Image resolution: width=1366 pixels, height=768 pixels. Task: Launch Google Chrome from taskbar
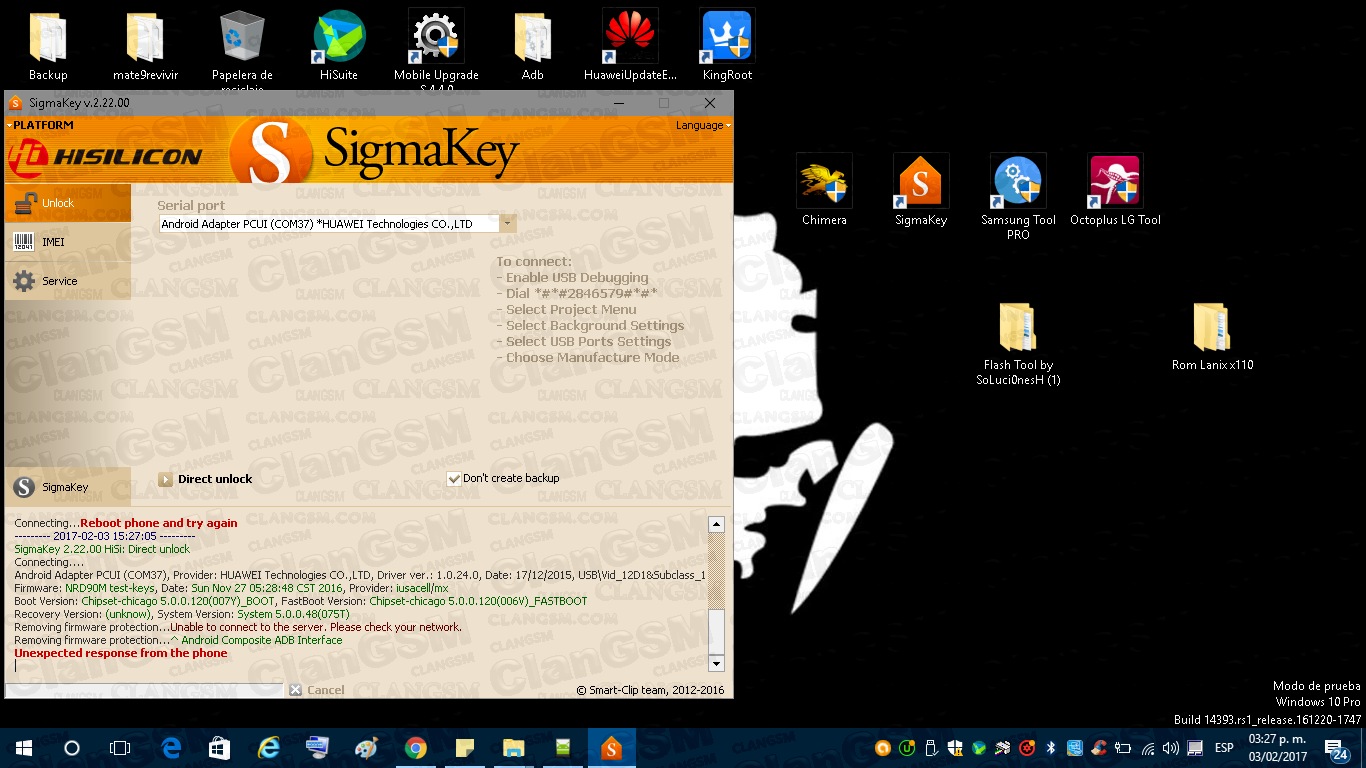(416, 748)
